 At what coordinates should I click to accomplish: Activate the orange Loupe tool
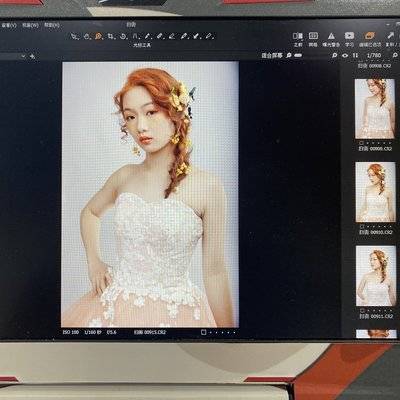tap(98, 36)
